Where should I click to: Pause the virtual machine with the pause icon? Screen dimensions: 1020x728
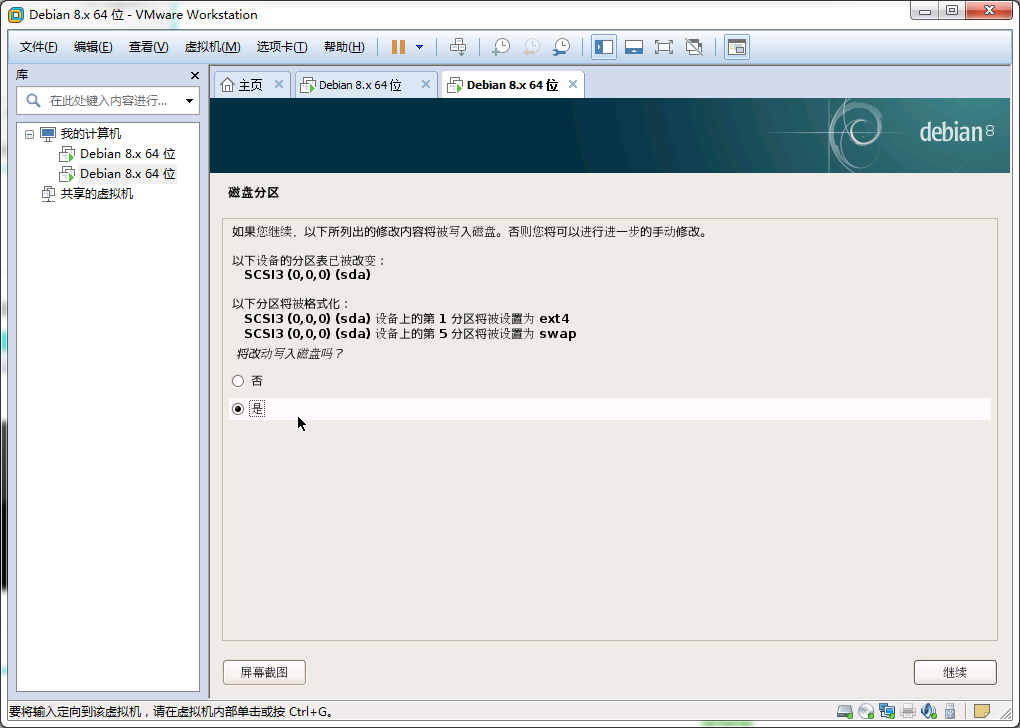click(398, 47)
